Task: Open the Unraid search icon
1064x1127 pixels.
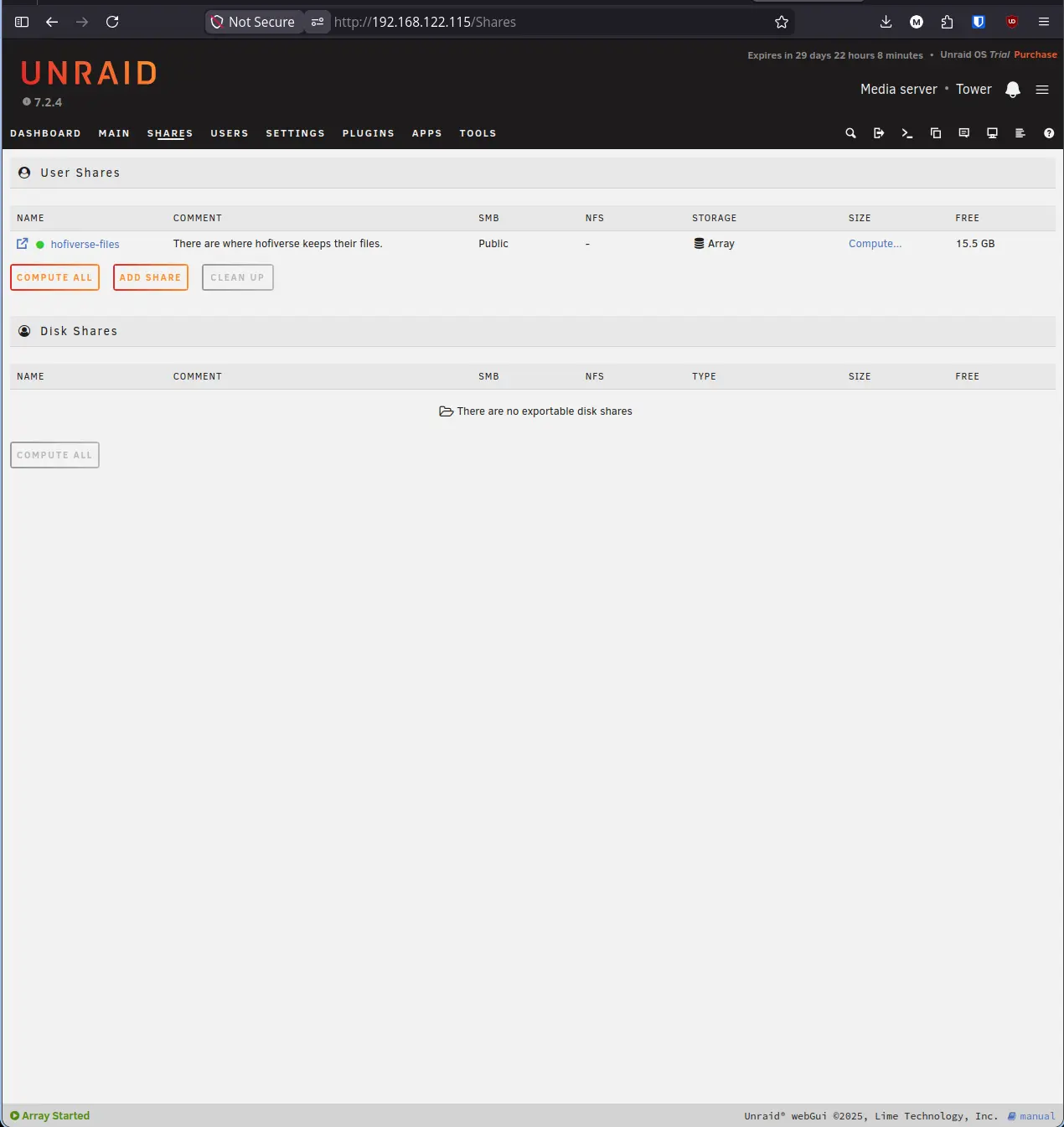Action: tap(850, 133)
